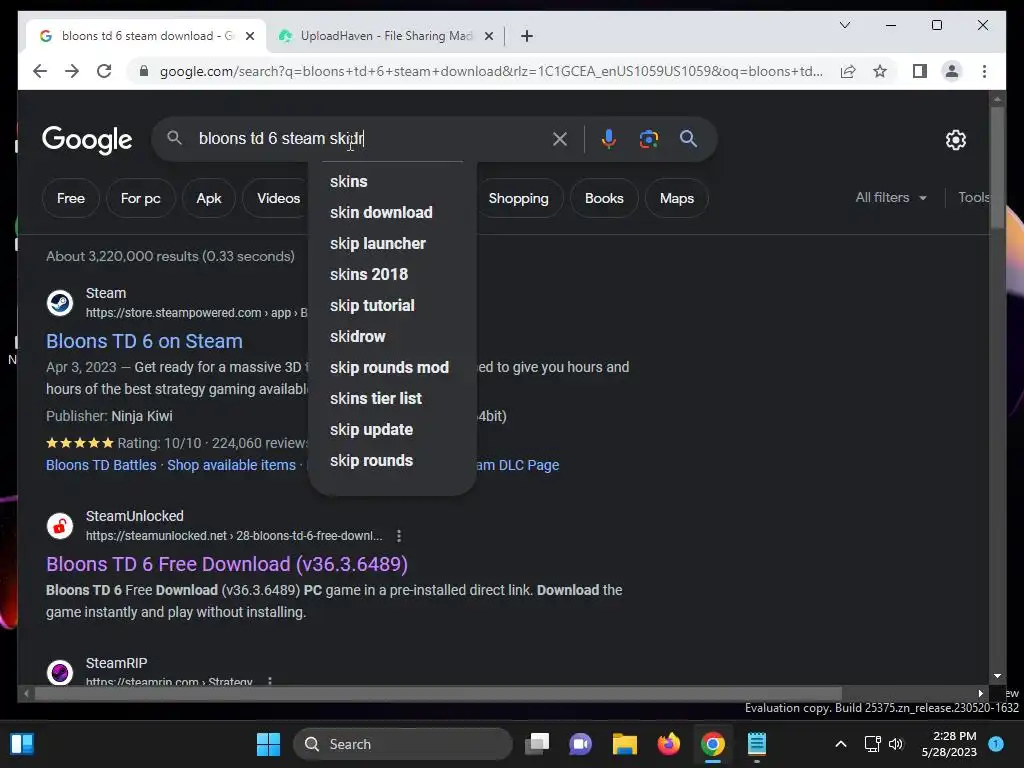
Task: Apply the Free filter chip
Action: click(x=71, y=199)
